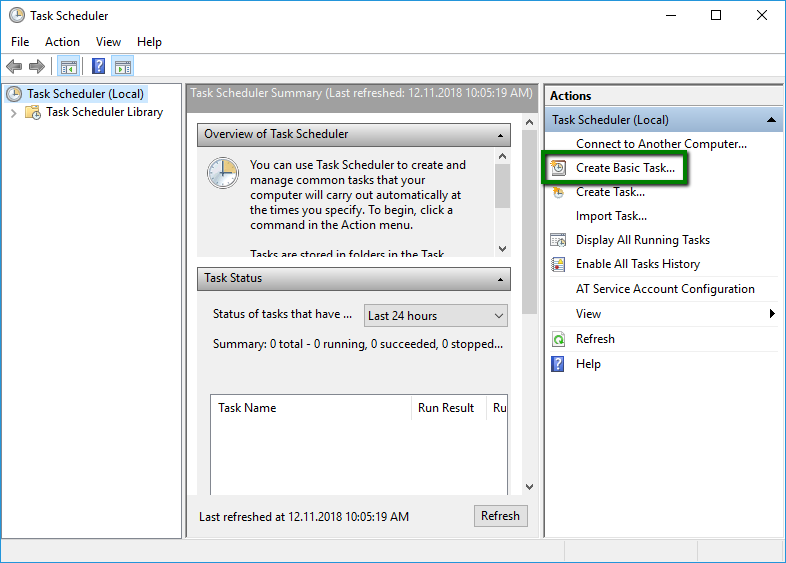786x563 pixels.
Task: Click the green Refresh icon in Actions
Action: pyautogui.click(x=558, y=339)
